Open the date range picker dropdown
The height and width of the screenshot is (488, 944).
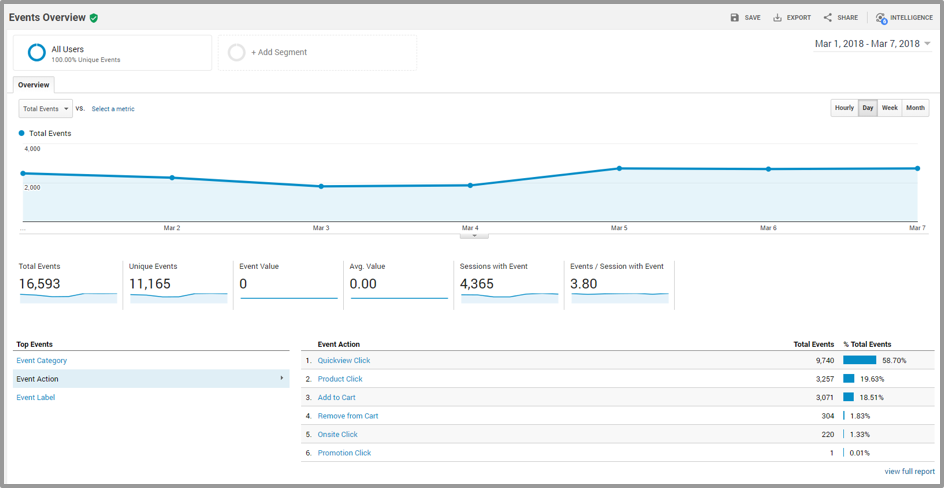tap(872, 43)
